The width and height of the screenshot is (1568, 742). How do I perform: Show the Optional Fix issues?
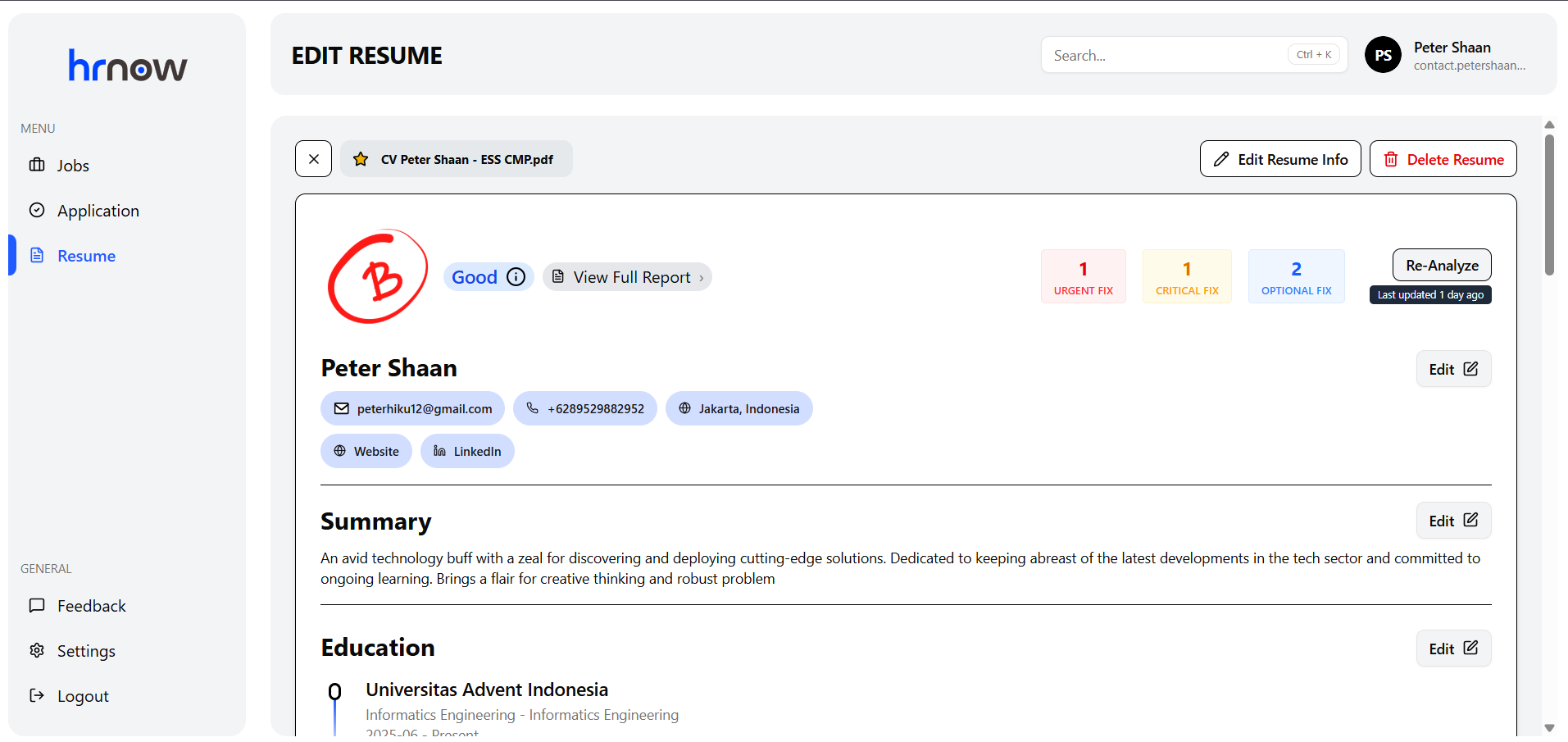pyautogui.click(x=1296, y=276)
